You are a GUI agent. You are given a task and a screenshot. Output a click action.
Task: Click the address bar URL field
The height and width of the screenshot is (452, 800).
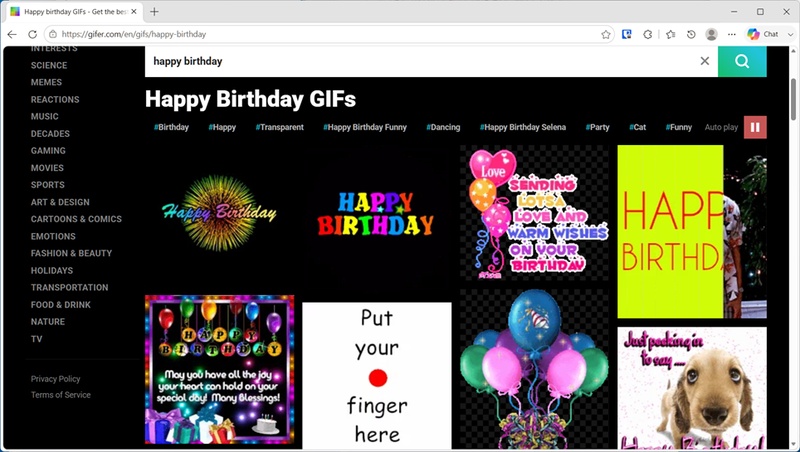tap(327, 34)
